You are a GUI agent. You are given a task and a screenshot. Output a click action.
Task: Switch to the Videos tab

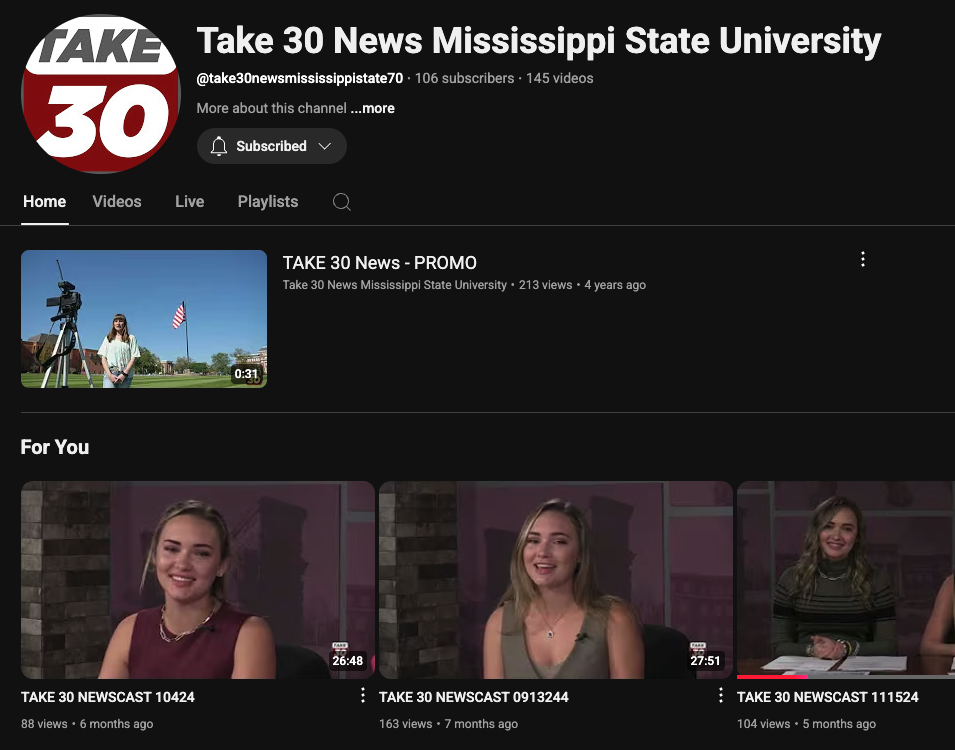[117, 202]
